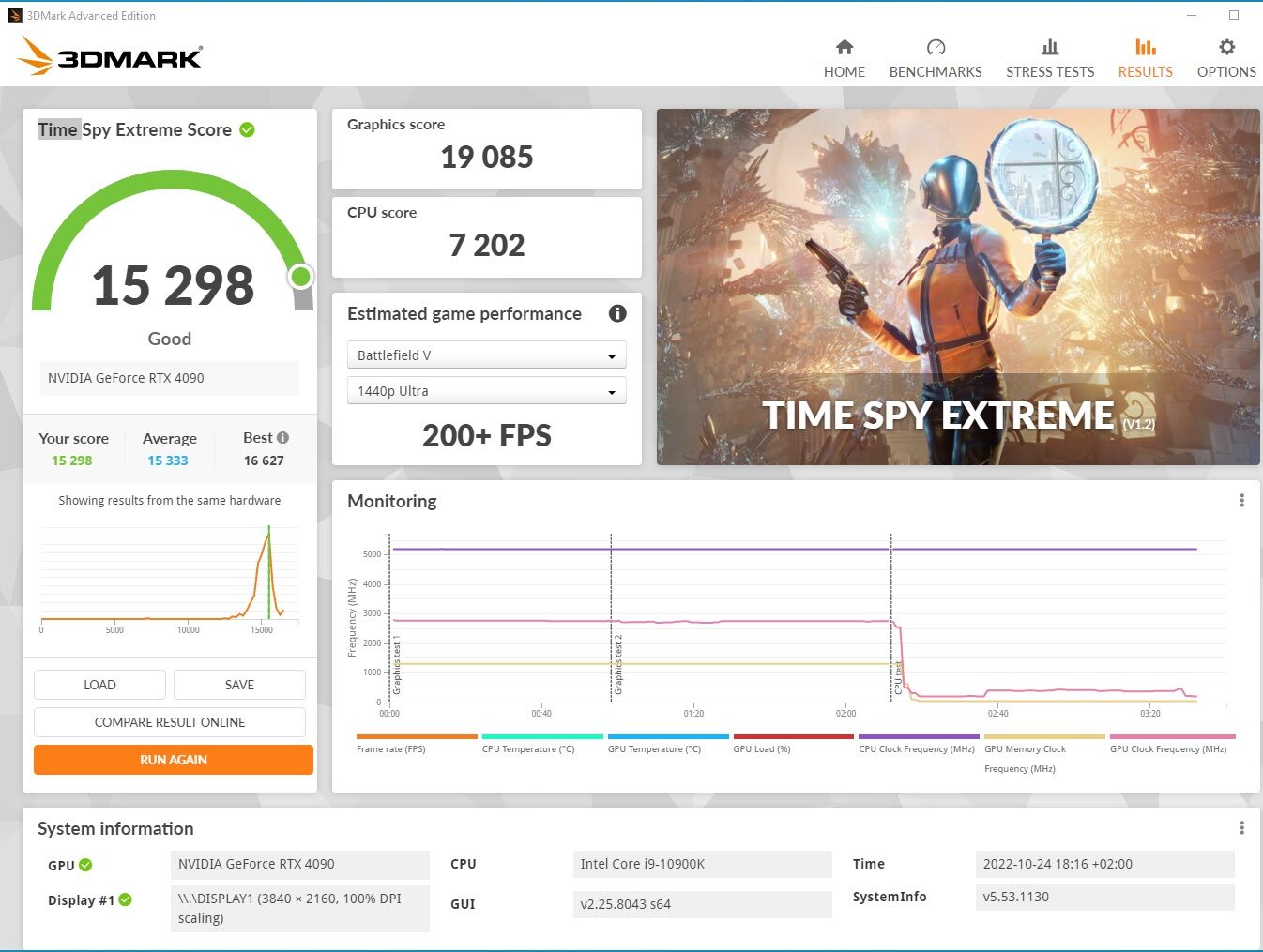Open the Options gear icon
This screenshot has height=952, width=1263.
(1226, 47)
